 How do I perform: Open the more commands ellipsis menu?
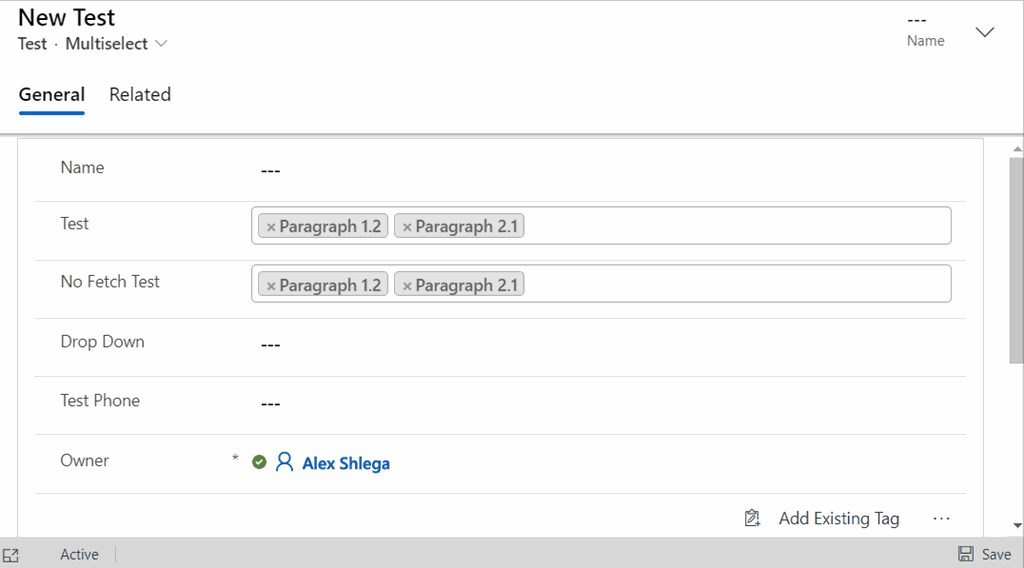[x=941, y=518]
